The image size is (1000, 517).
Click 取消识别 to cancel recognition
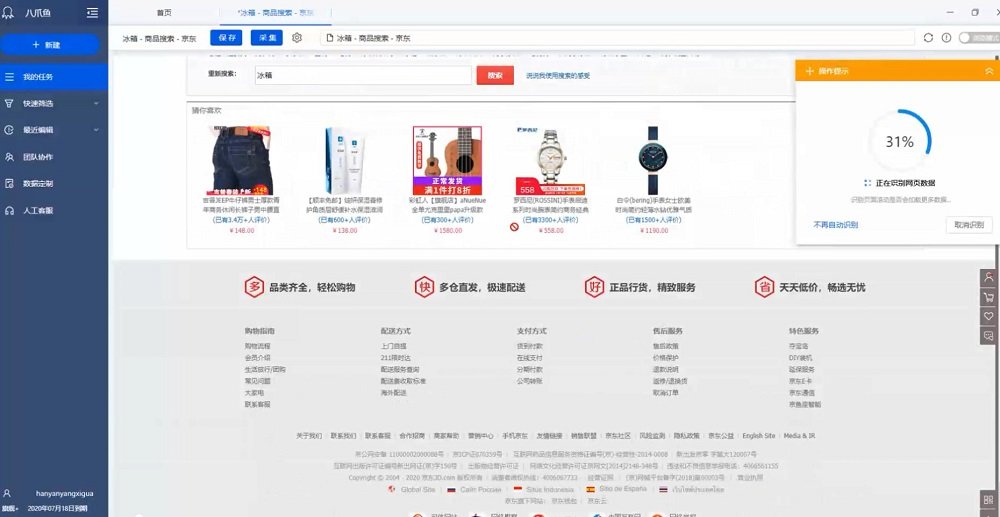point(968,225)
